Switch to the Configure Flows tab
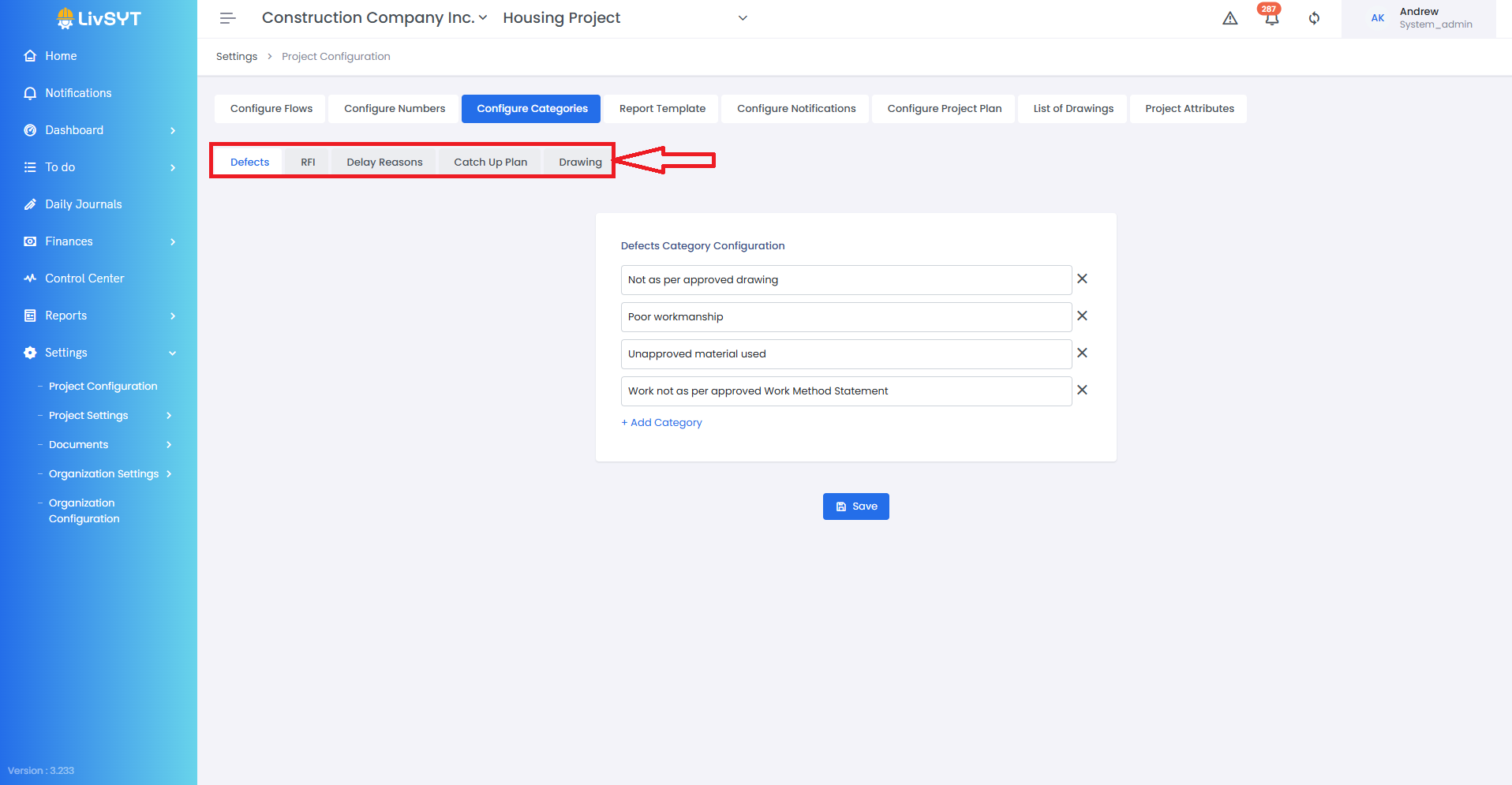Screen dimensions: 1512x785 click(x=271, y=109)
